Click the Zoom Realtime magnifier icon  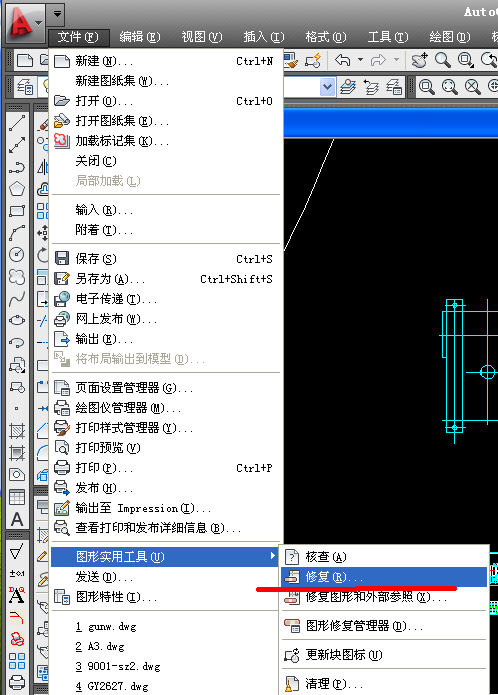click(x=442, y=60)
